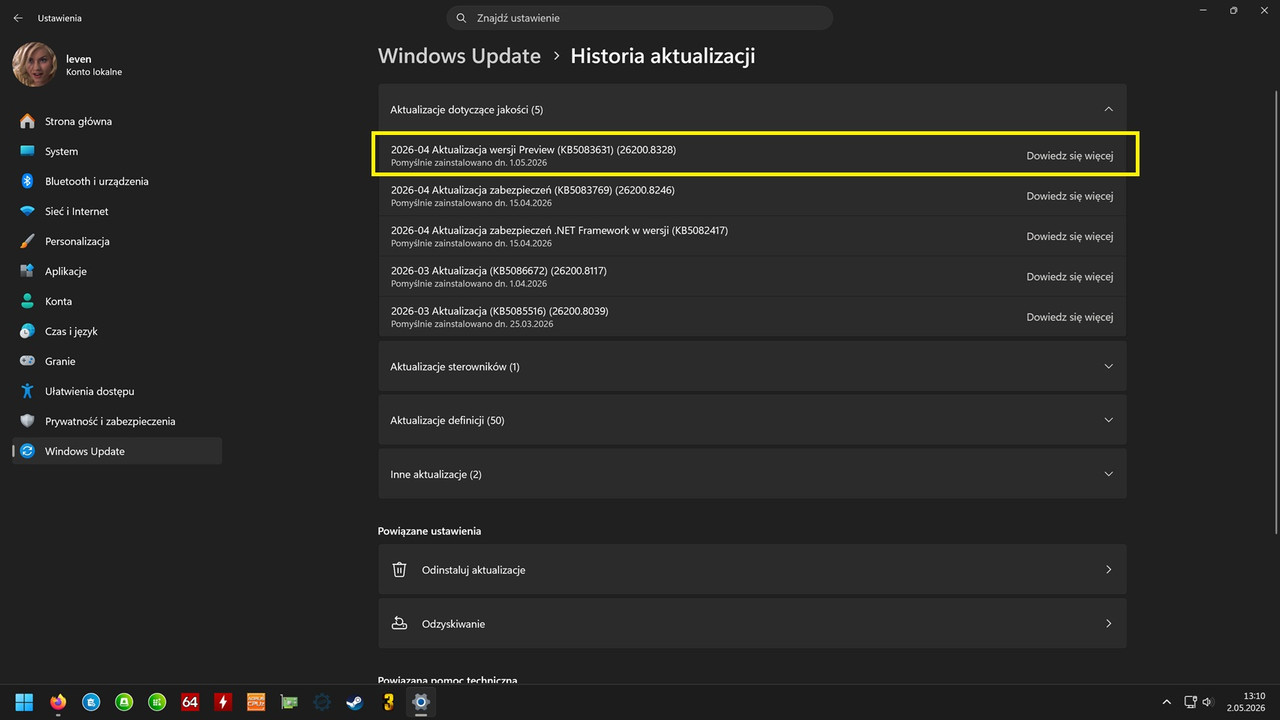Launch Steam from the taskbar
This screenshot has width=1280, height=720.
(355, 702)
